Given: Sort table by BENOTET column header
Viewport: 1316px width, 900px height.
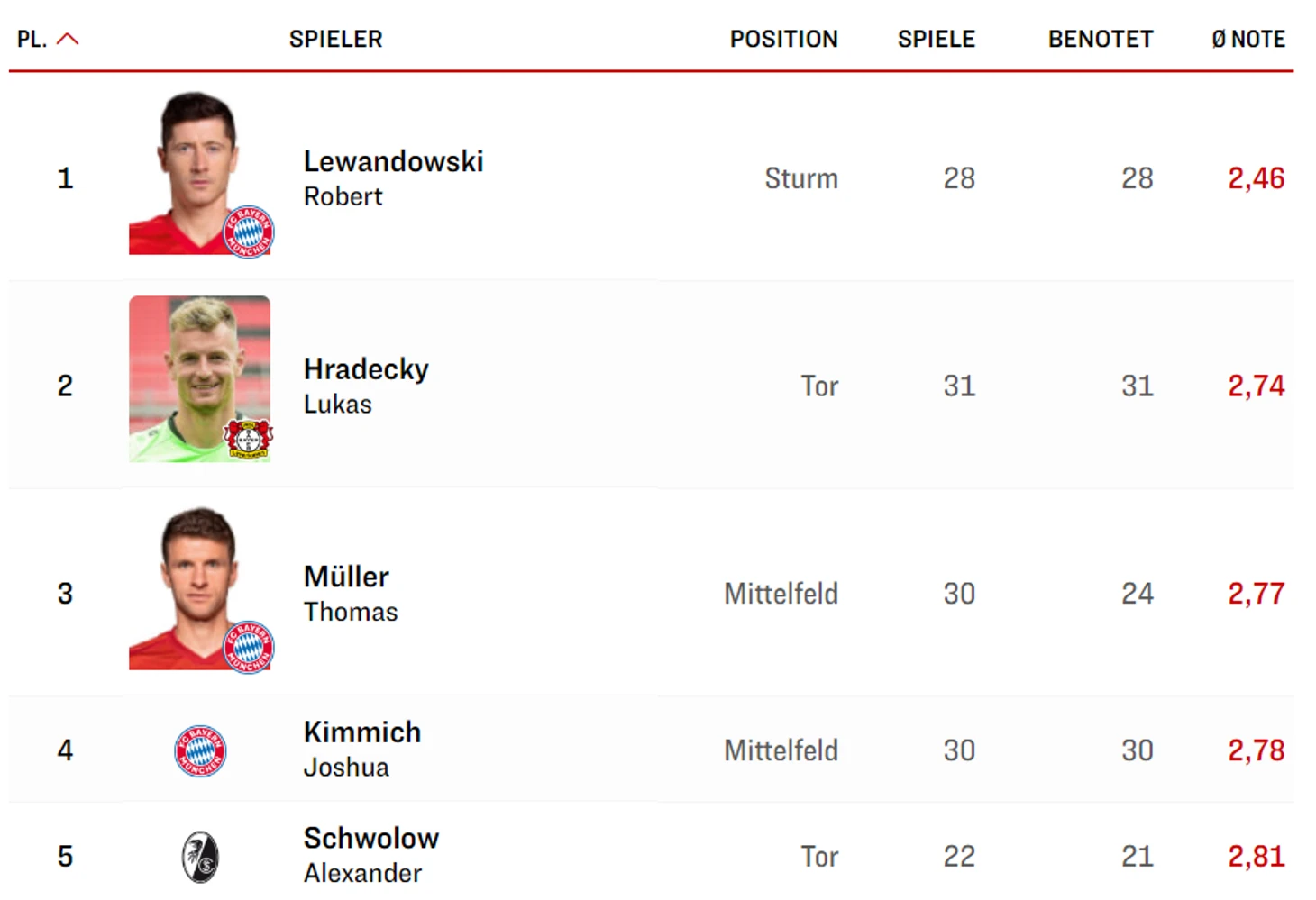Looking at the screenshot, I should (1101, 39).
